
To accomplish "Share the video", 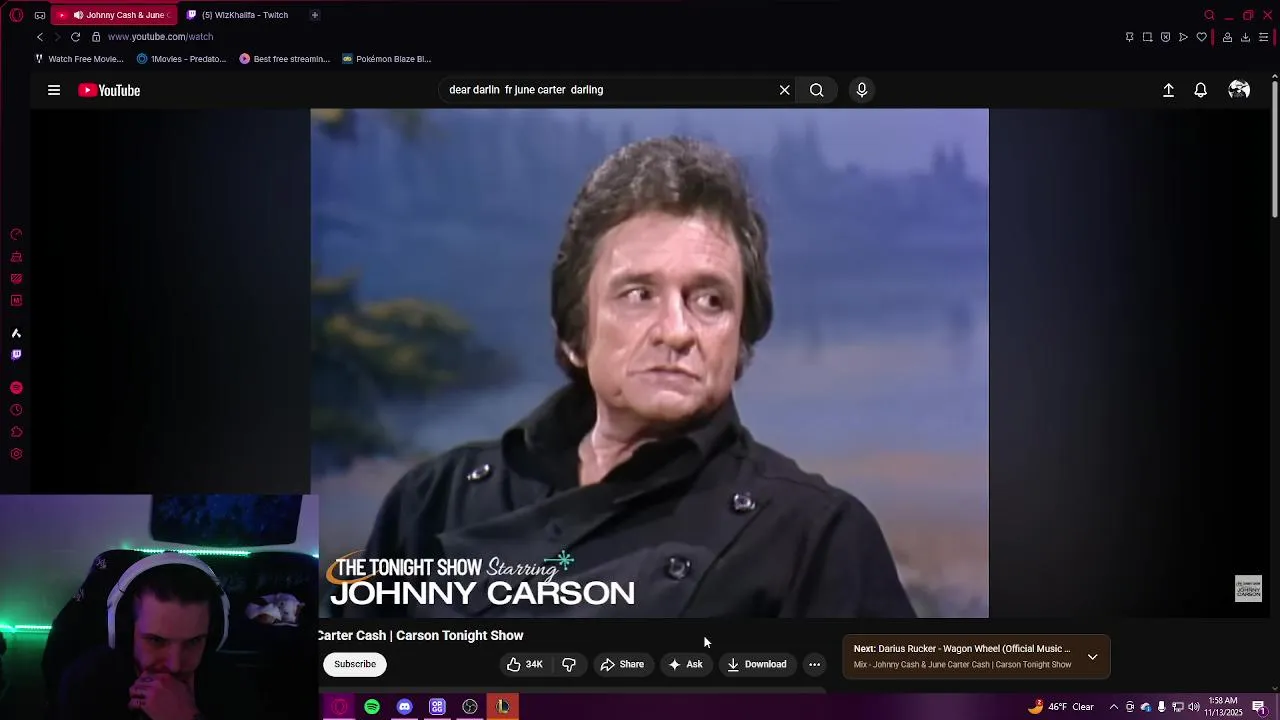I will [622, 664].
